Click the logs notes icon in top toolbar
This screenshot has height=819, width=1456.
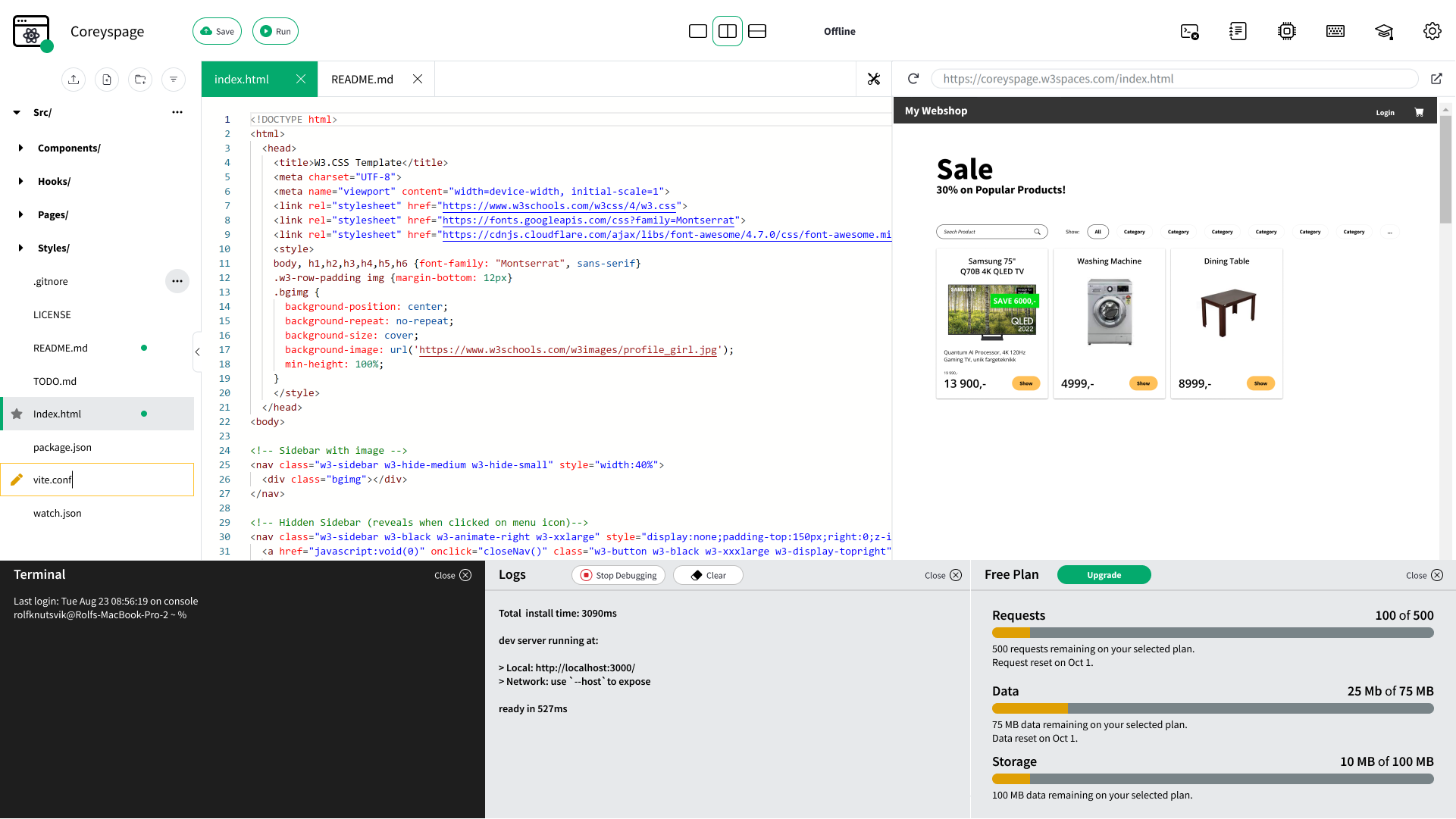pos(1238,31)
